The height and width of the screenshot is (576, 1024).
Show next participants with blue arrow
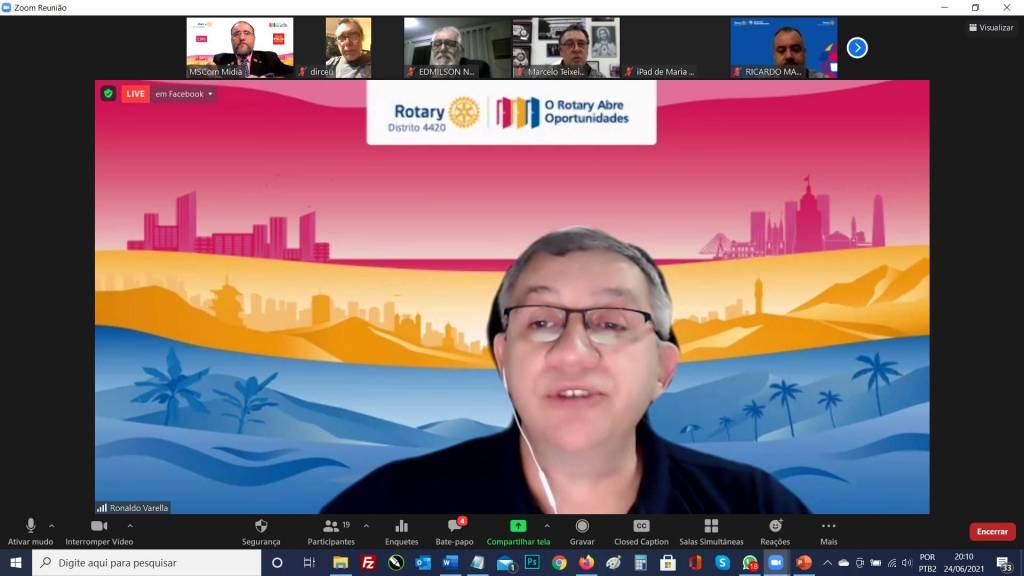coord(857,47)
